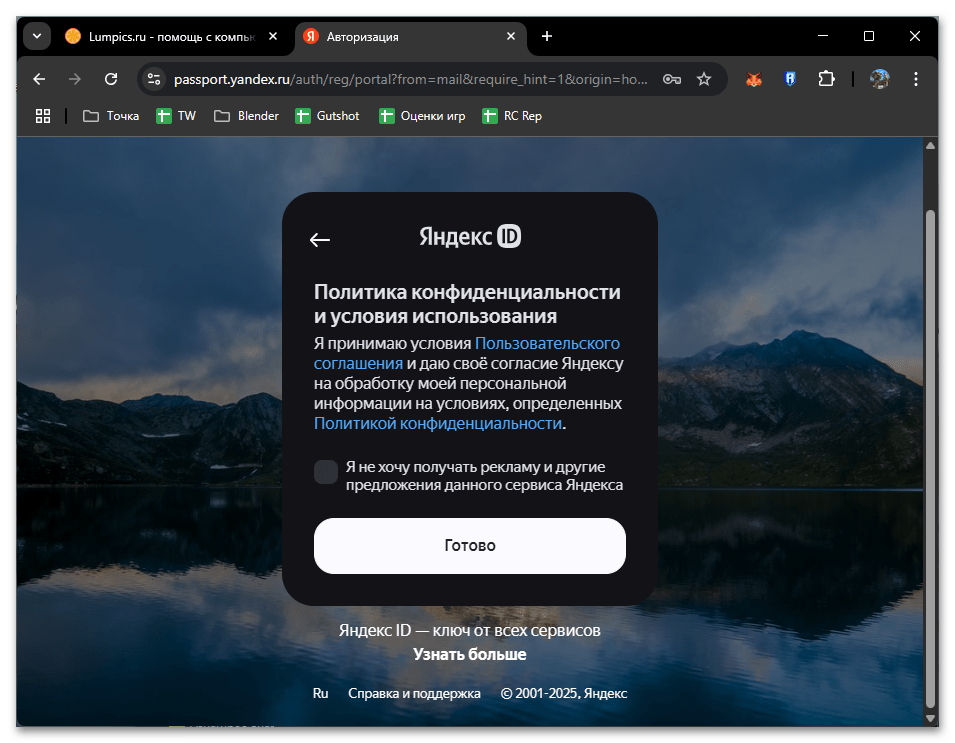Switch to the Lumpics.ru tab
The width and height of the screenshot is (955, 743).
coord(171,37)
